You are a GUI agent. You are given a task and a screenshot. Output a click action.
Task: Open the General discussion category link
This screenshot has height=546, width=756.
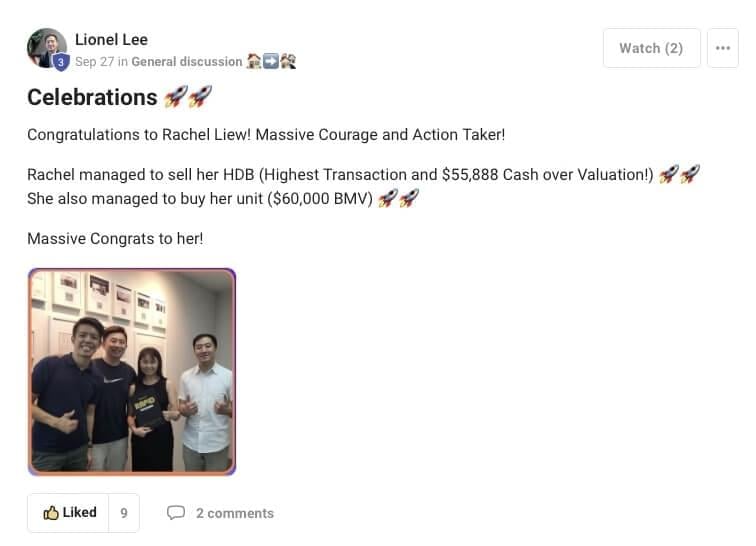tap(187, 62)
